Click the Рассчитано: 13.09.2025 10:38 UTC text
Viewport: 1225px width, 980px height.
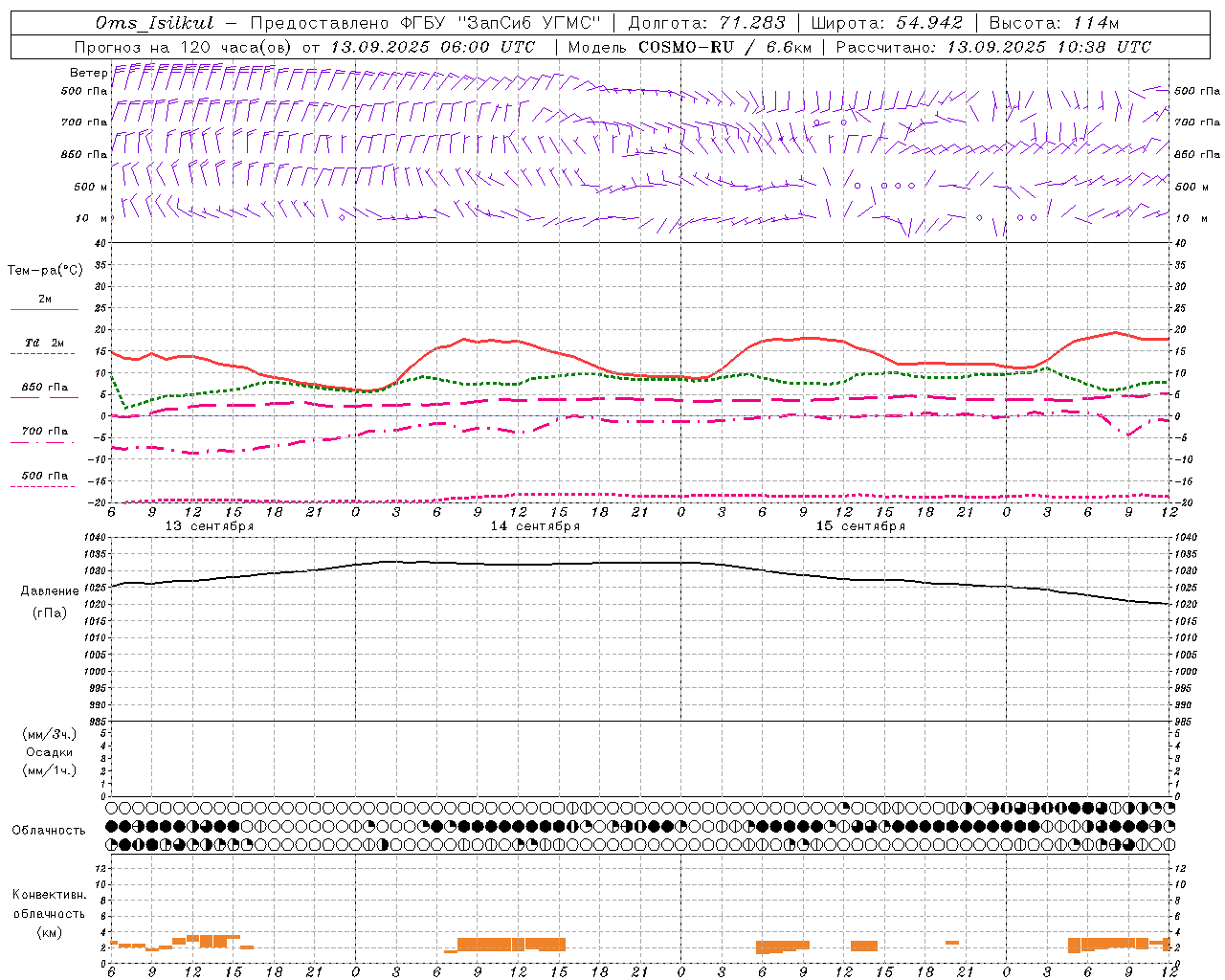[993, 47]
